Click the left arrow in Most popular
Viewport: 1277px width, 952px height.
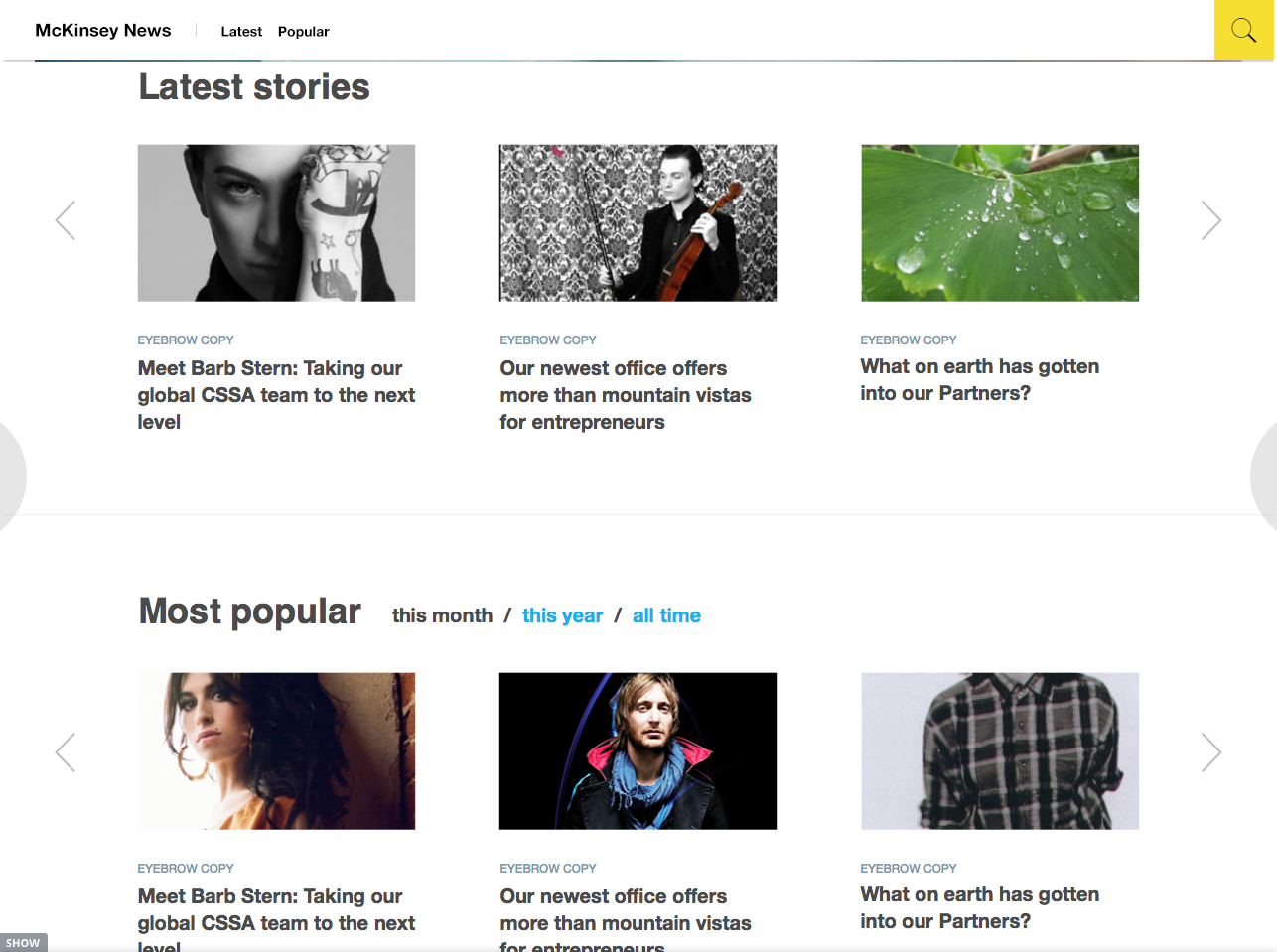coord(66,752)
